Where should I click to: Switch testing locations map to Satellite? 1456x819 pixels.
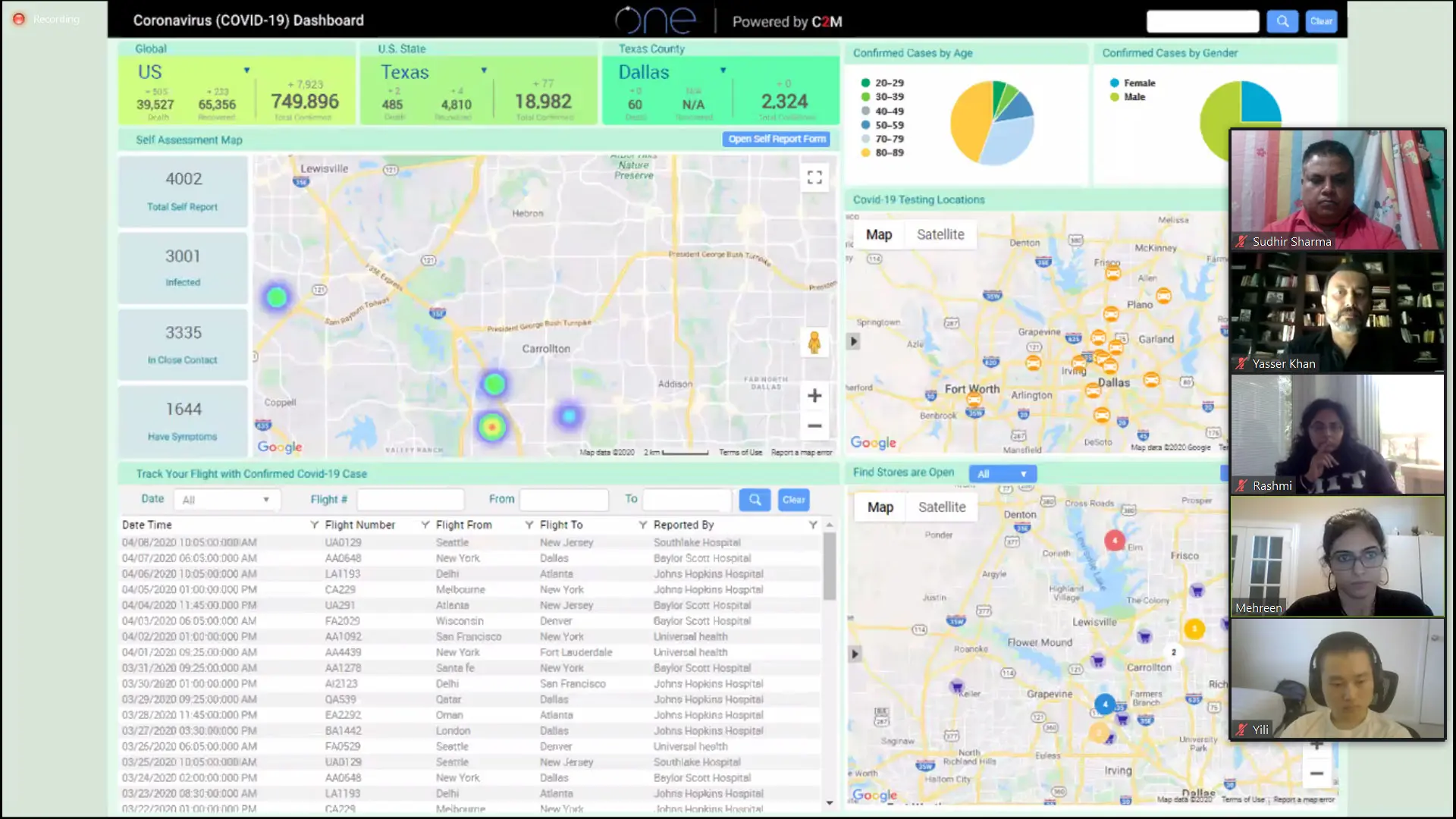940,235
